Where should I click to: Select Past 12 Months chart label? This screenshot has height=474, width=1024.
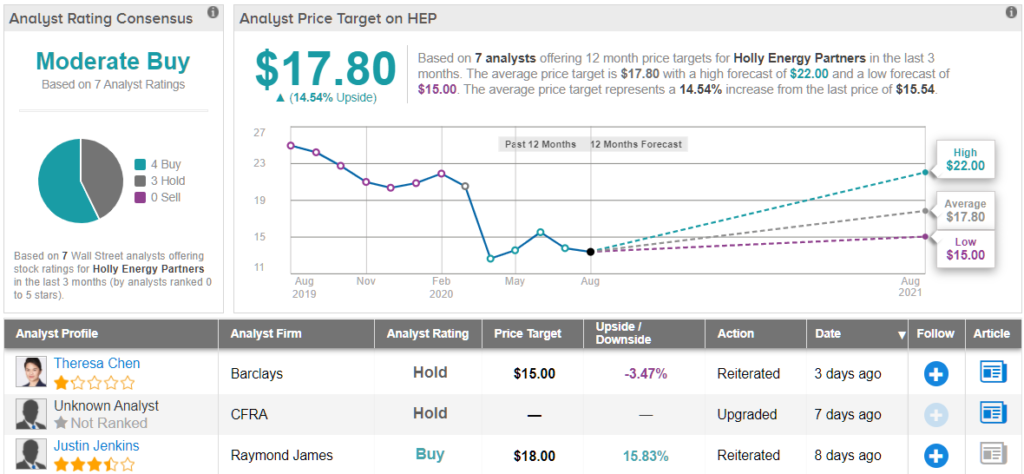click(541, 144)
